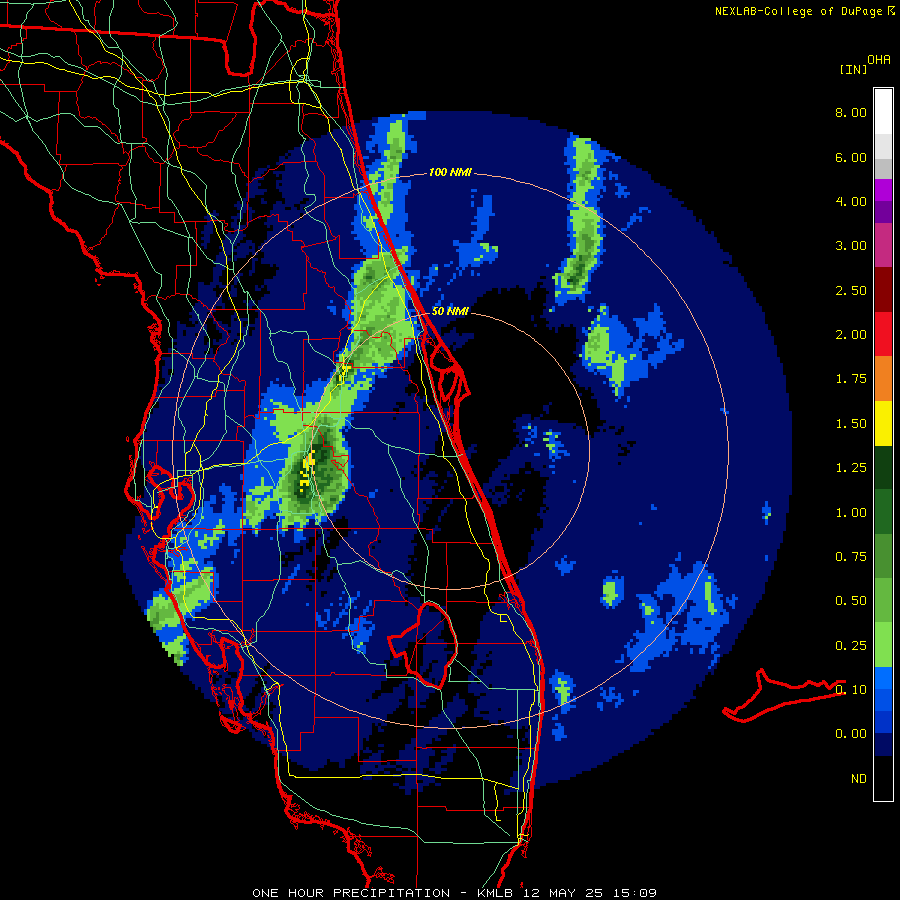This screenshot has height=900, width=900.
Task: Click the 100 NMI range ring label
Action: 450,172
